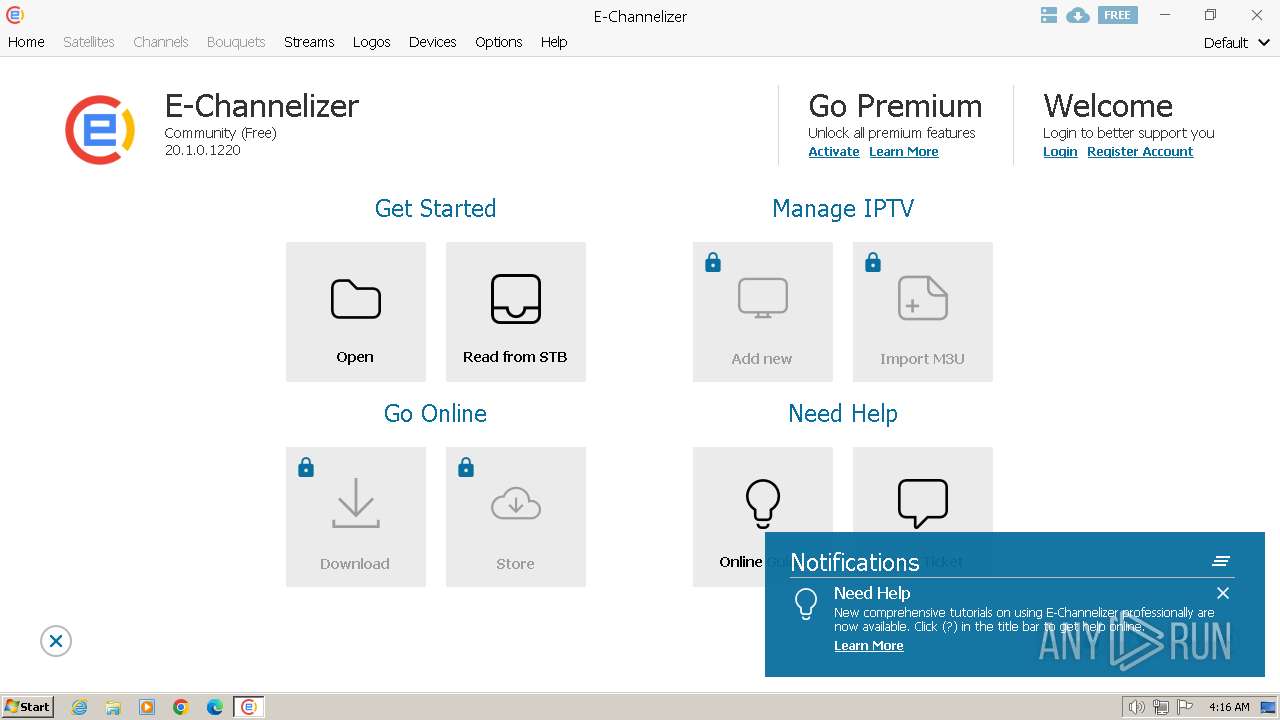Open the Home menu
The height and width of the screenshot is (720, 1280).
click(x=26, y=42)
